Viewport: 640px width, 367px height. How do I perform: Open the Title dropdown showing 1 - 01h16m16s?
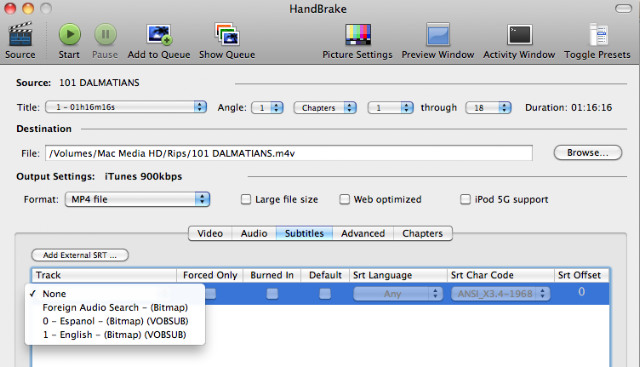click(x=126, y=107)
